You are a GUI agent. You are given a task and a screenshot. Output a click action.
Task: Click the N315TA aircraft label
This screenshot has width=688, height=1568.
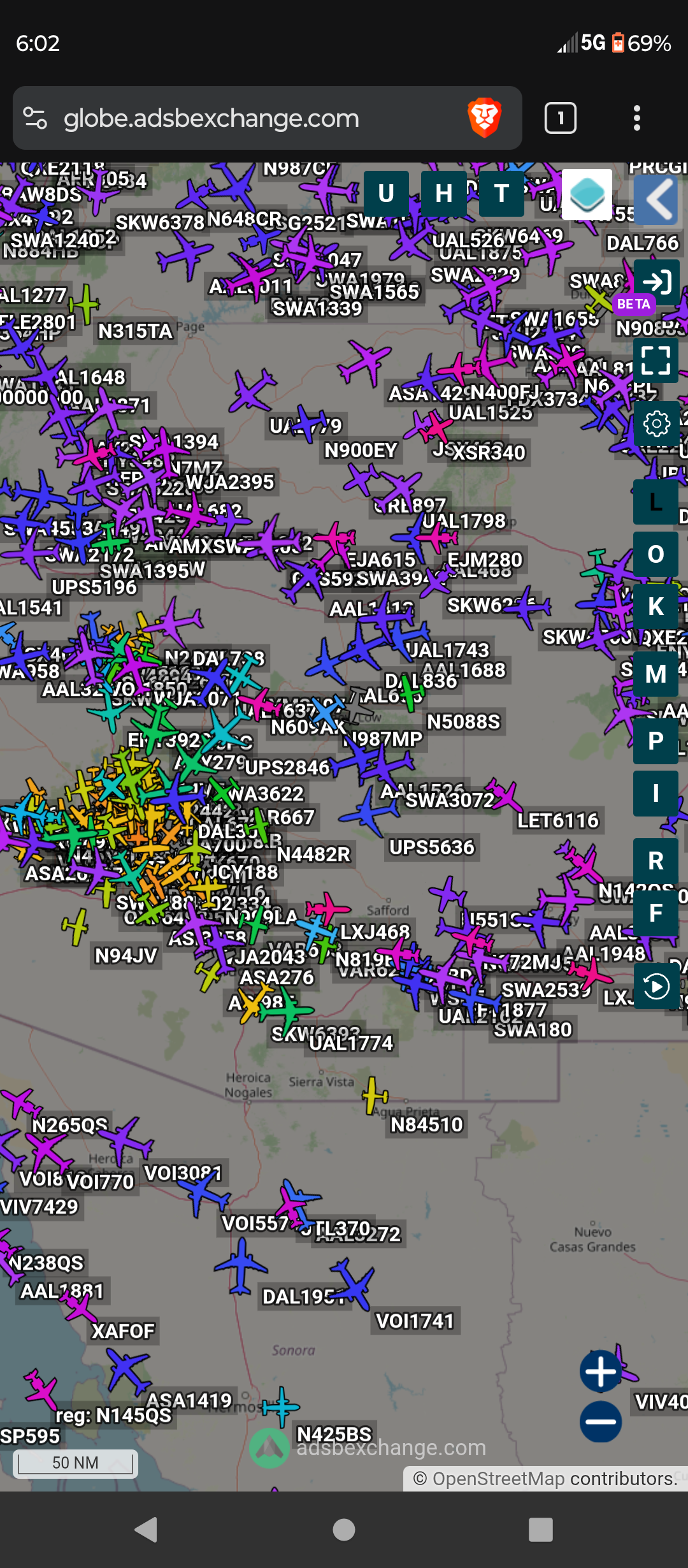pyautogui.click(x=136, y=331)
